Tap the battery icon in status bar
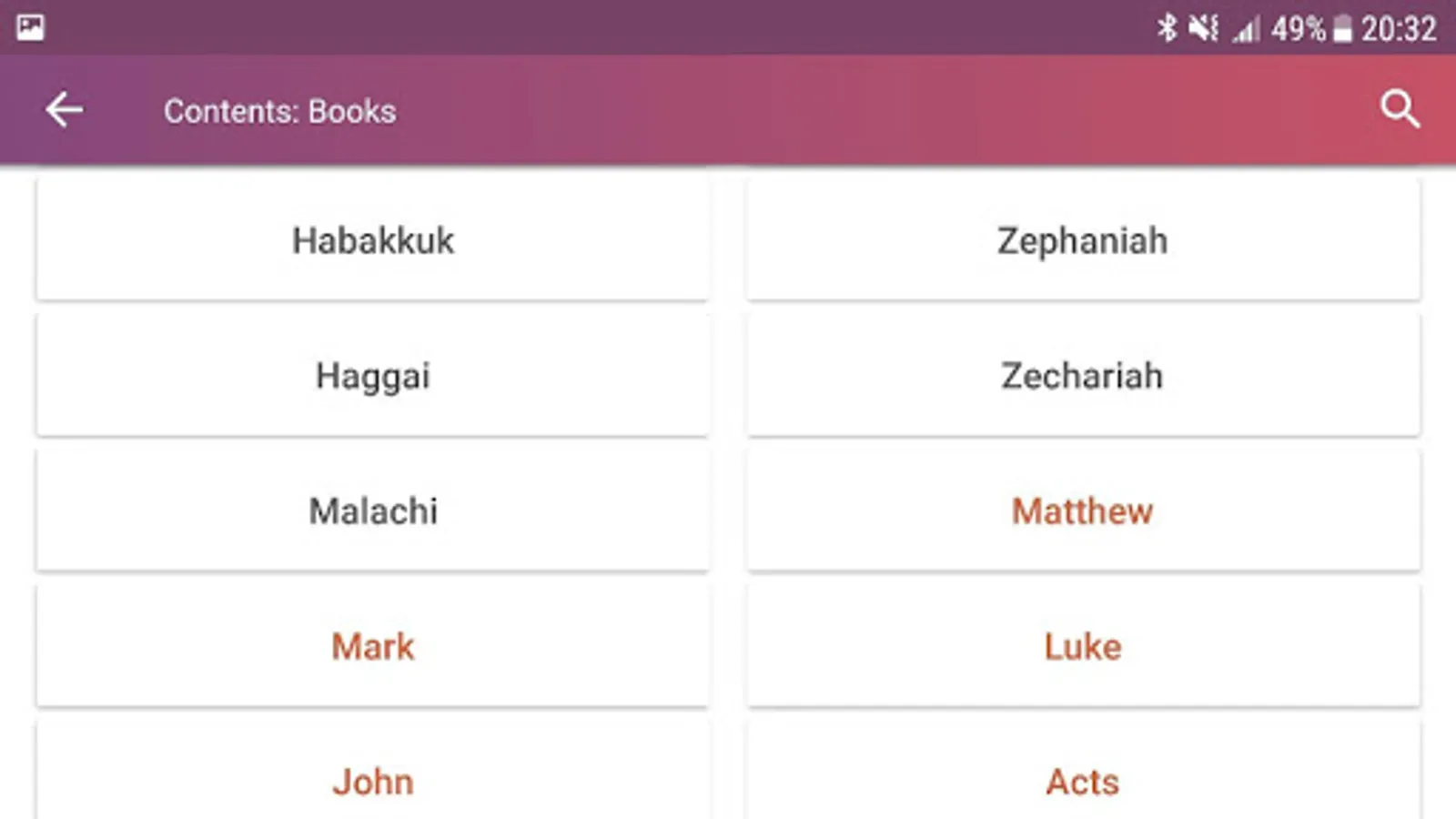The image size is (1456, 819). click(x=1342, y=30)
